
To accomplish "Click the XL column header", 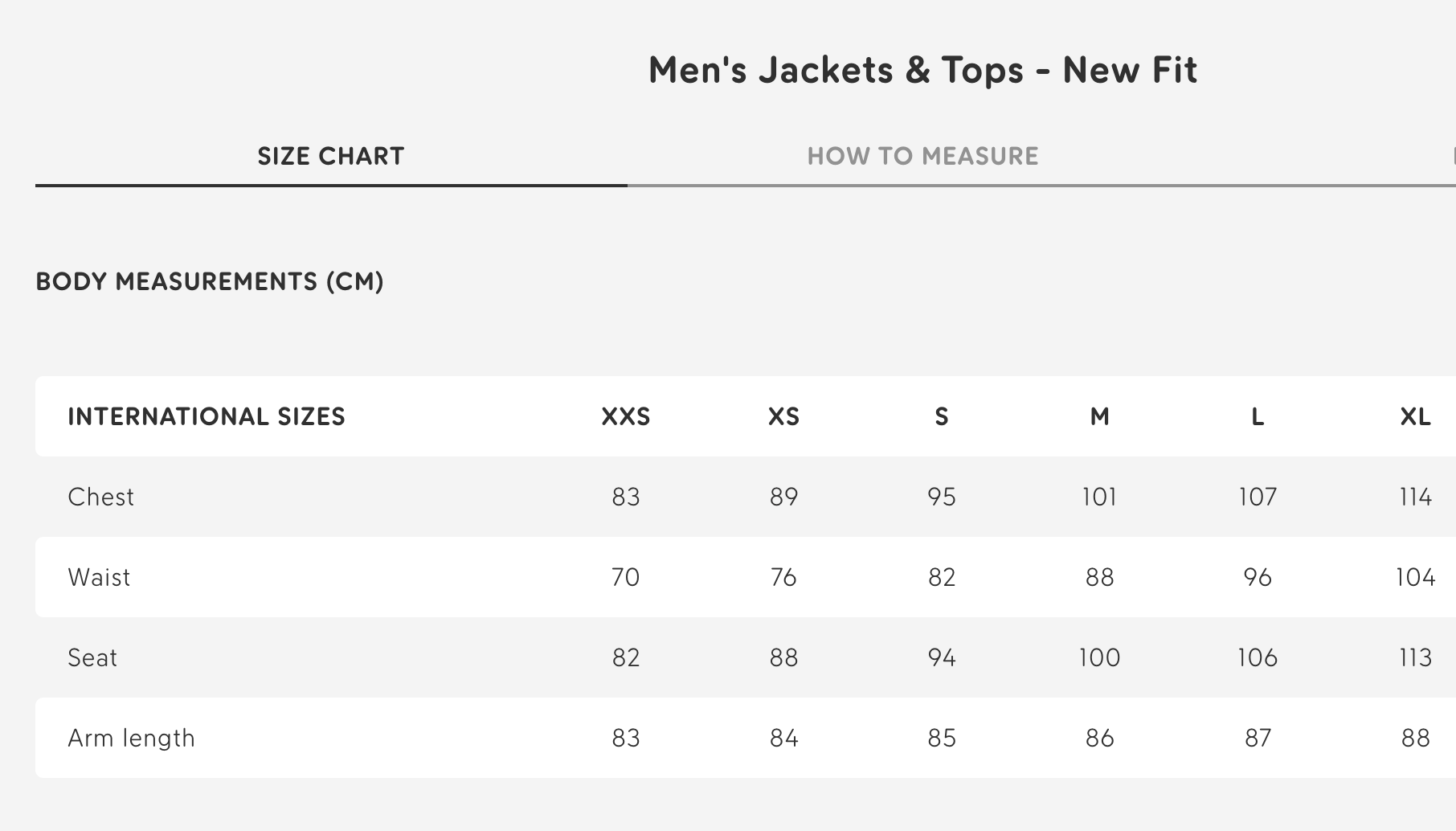I will (x=1417, y=417).
